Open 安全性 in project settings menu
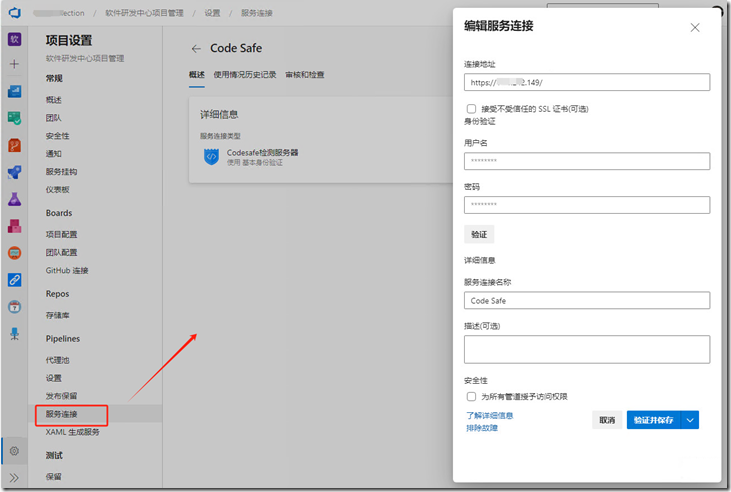 tap(57, 136)
